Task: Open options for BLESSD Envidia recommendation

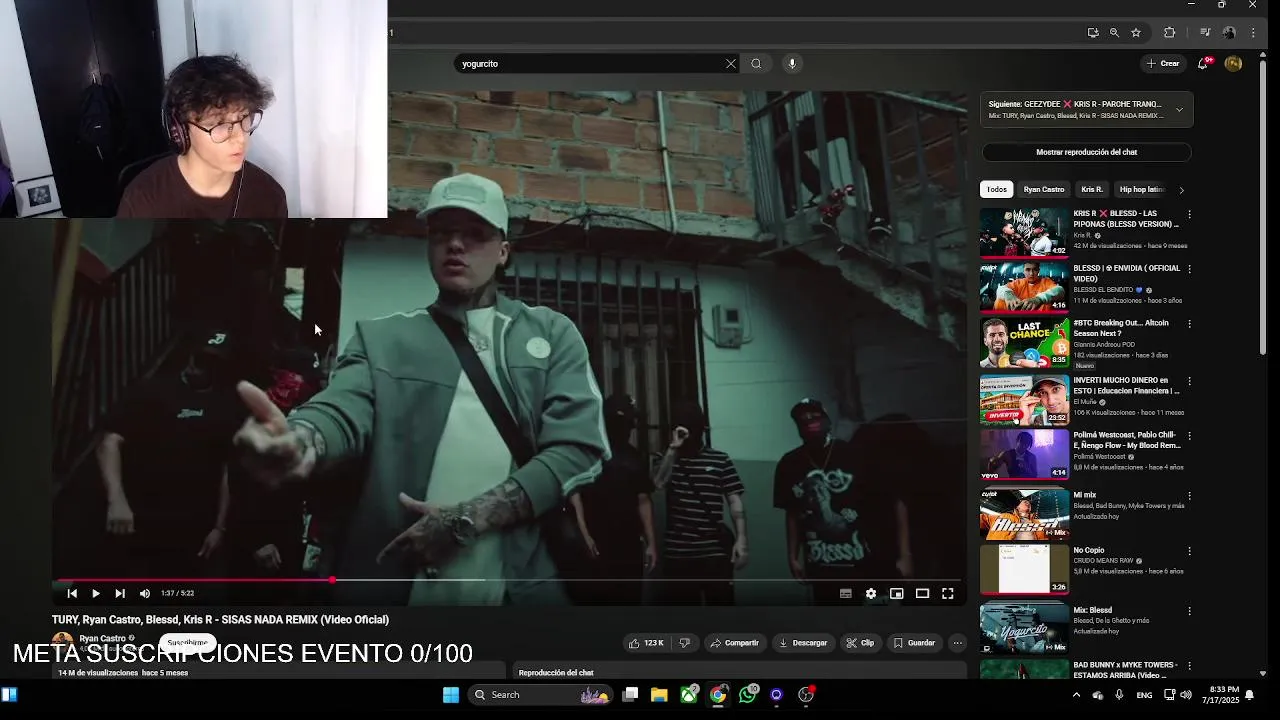Action: click(x=1189, y=270)
